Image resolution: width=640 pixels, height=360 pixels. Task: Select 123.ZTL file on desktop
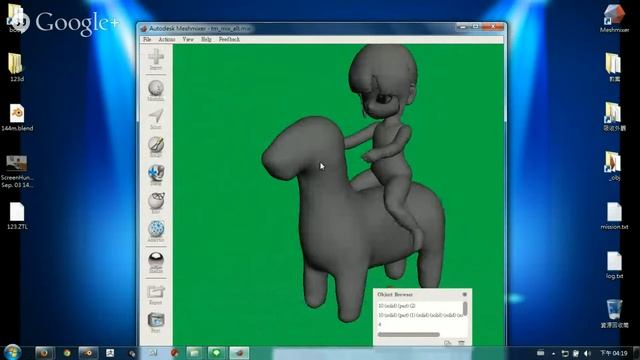point(17,216)
